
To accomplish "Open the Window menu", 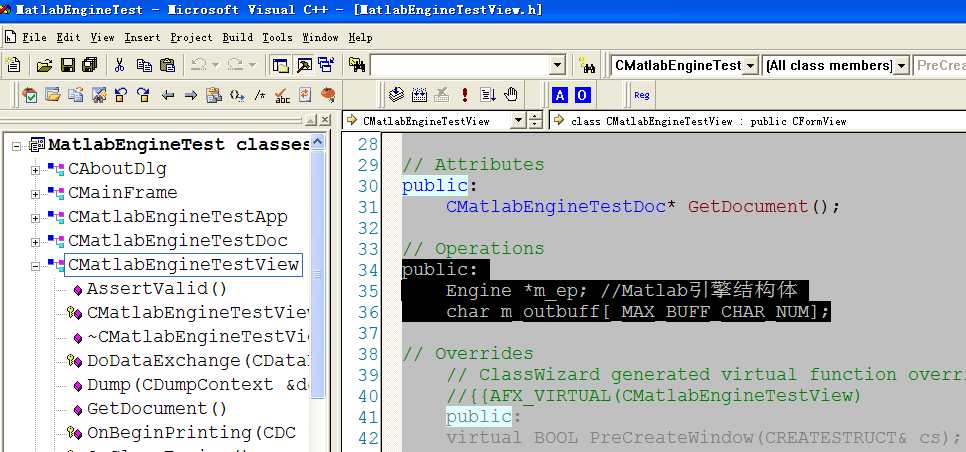I will tap(320, 38).
